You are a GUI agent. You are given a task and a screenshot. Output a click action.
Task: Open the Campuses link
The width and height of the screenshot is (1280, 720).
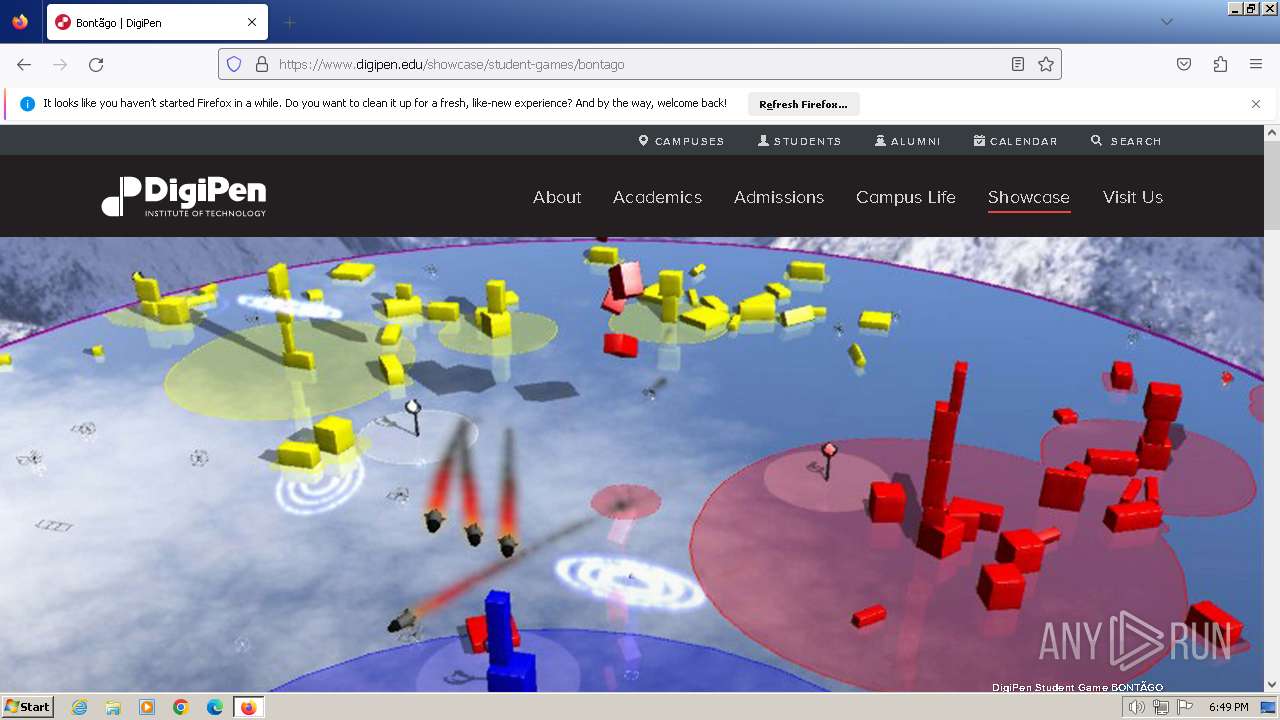[681, 141]
